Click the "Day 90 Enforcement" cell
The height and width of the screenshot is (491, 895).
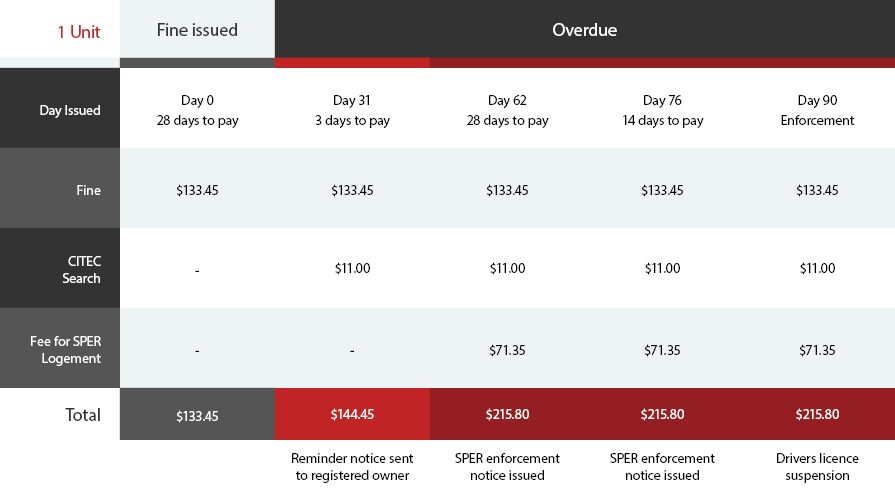817,110
